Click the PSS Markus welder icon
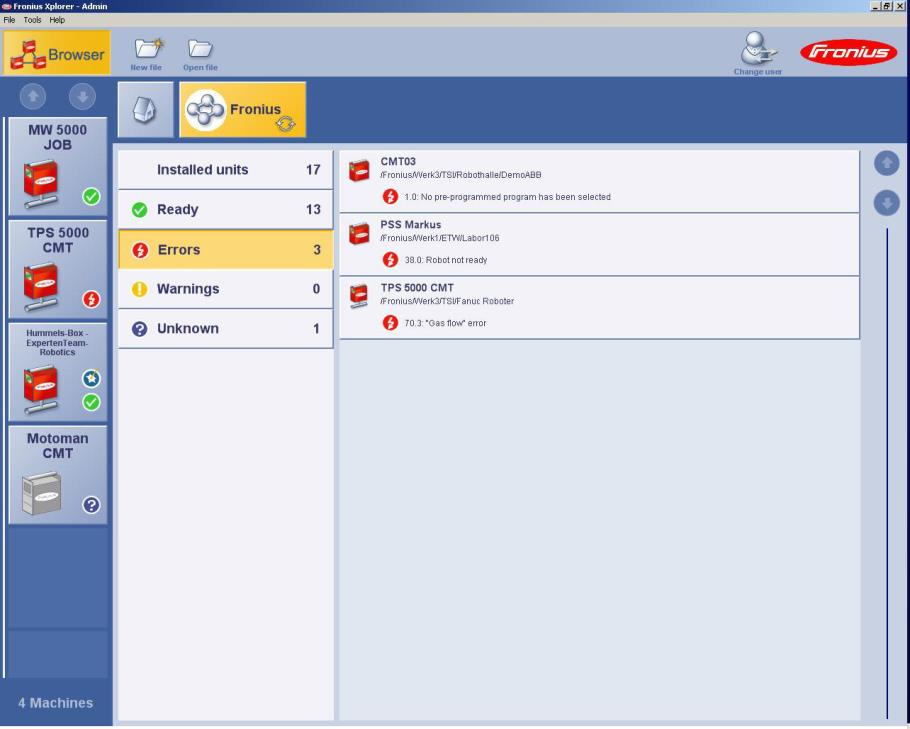910x729 pixels. [x=359, y=234]
